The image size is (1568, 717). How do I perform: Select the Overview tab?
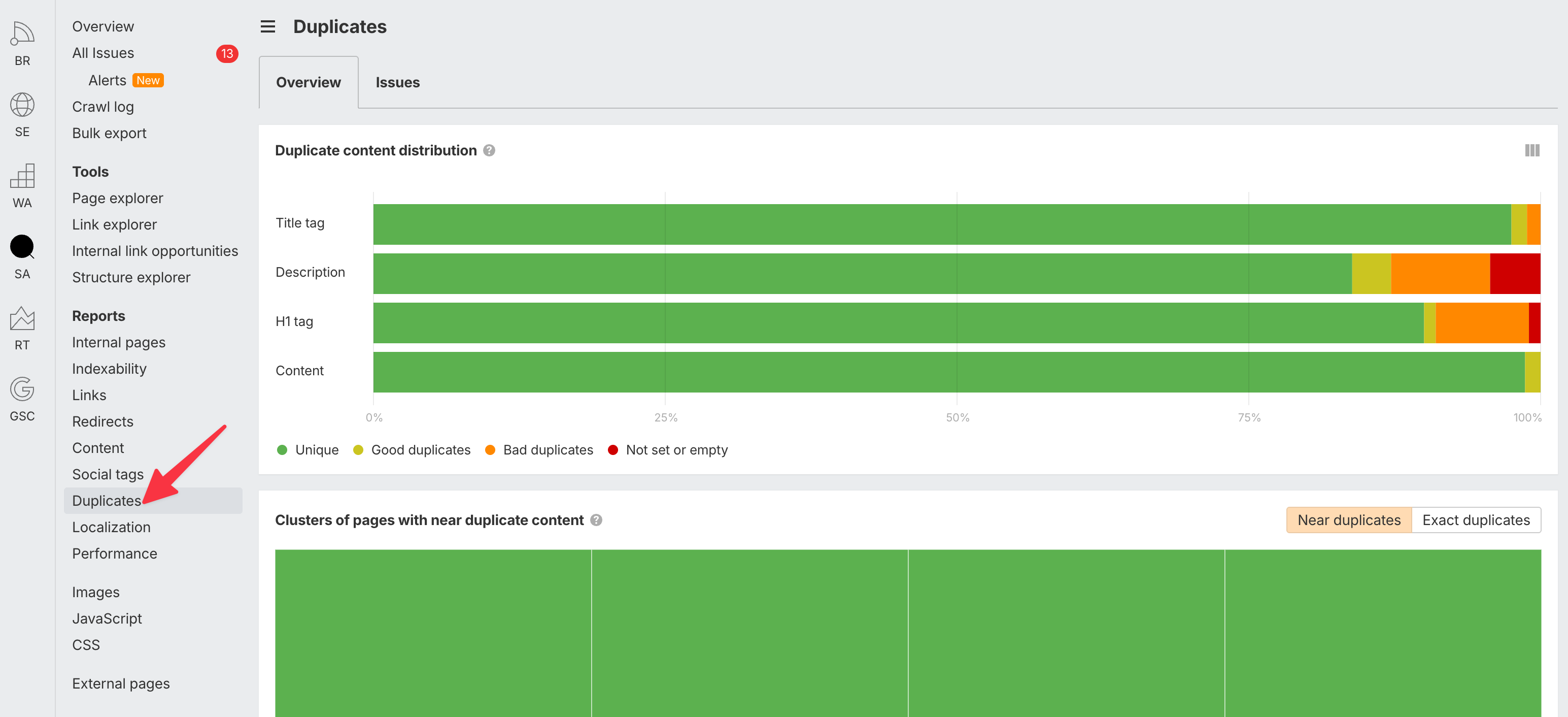[x=308, y=82]
